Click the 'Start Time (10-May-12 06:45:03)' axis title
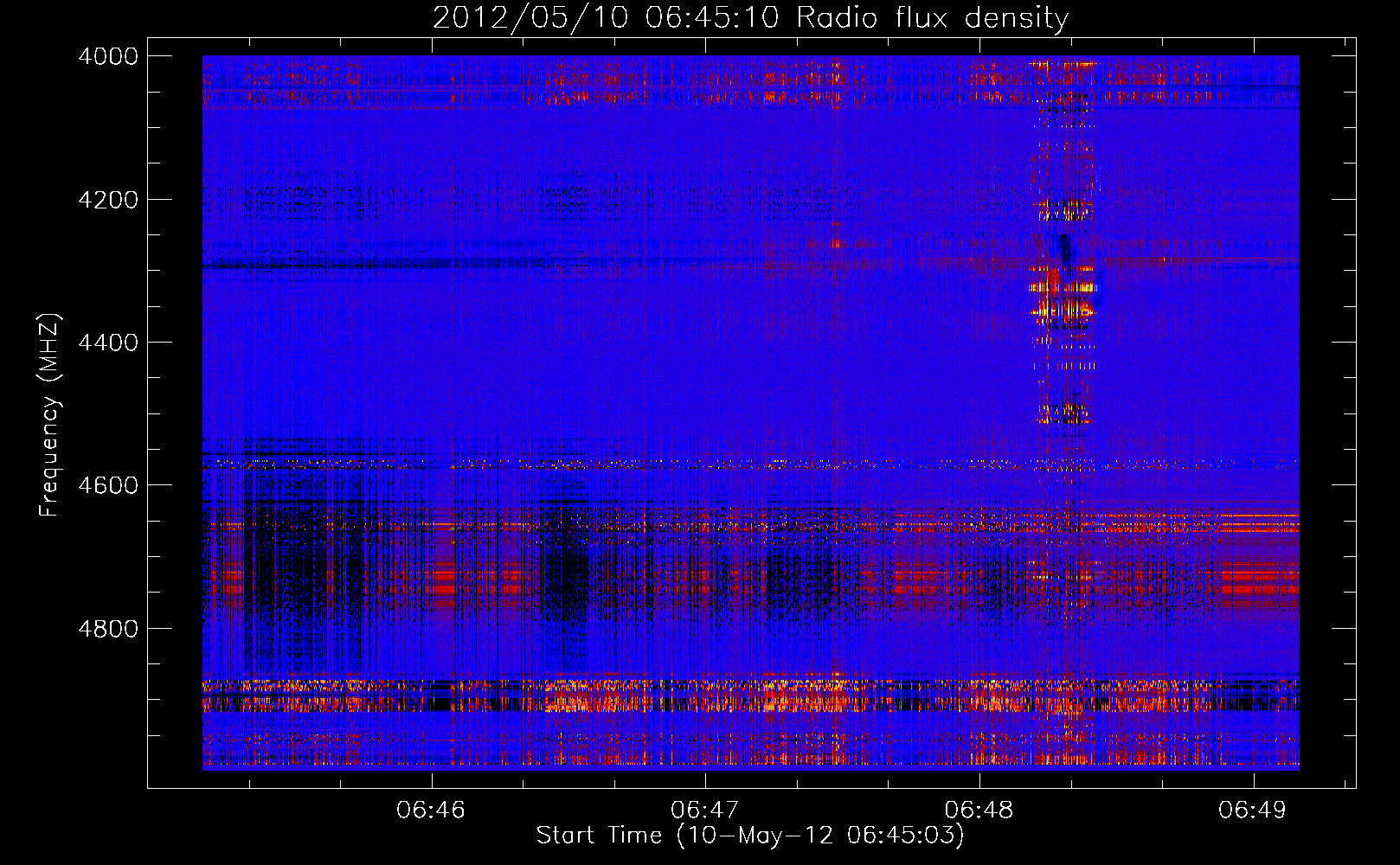The width and height of the screenshot is (1400, 865). point(750,836)
